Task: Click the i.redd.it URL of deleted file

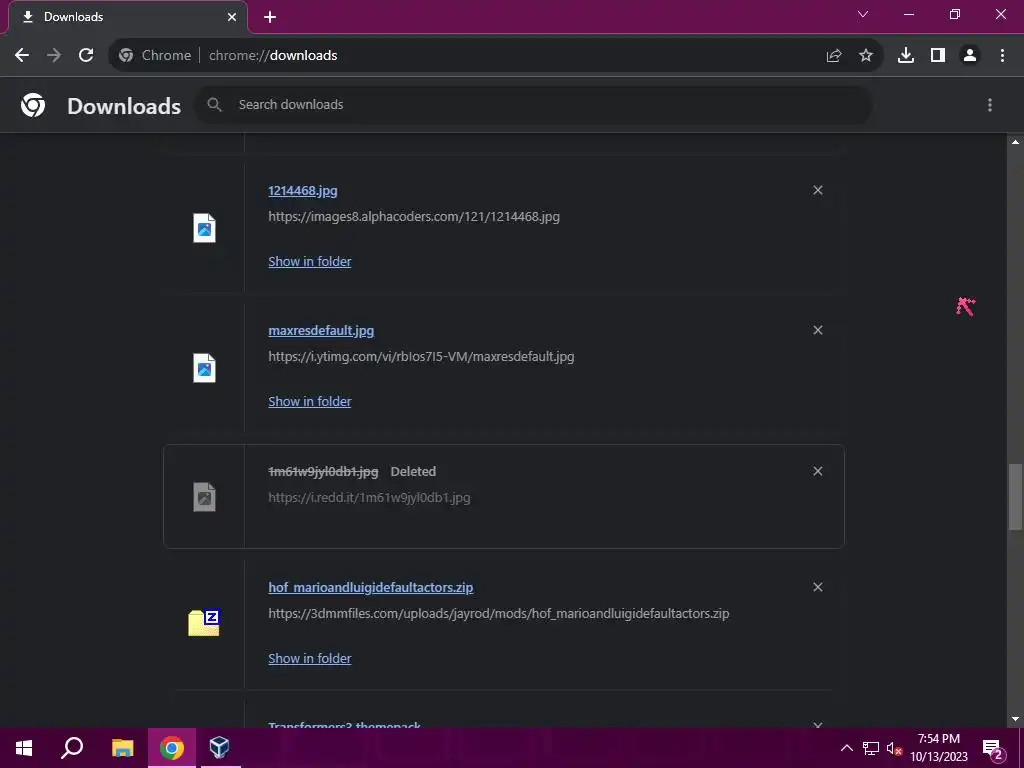Action: click(369, 498)
